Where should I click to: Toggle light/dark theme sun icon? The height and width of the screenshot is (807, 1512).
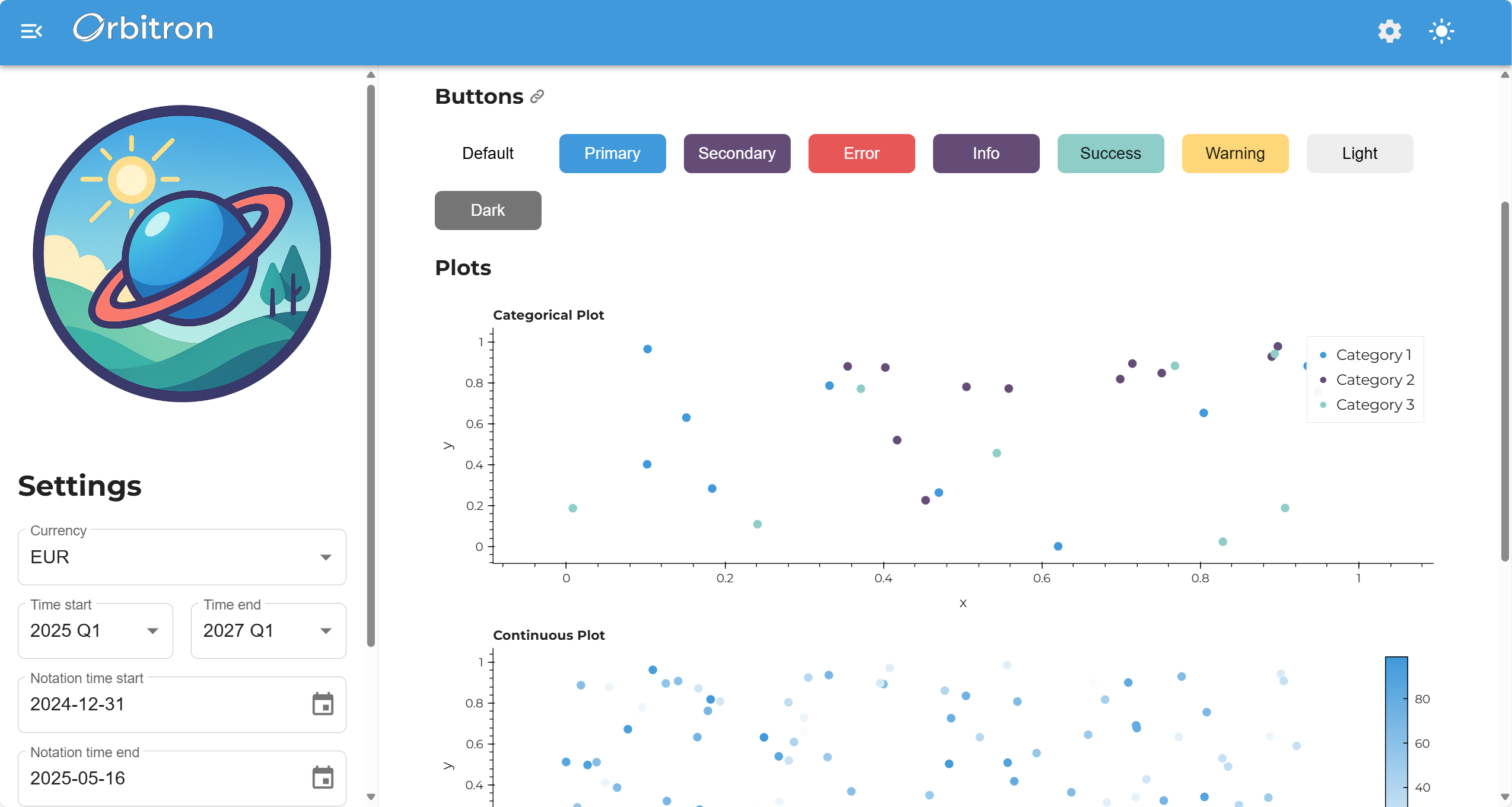(1441, 31)
